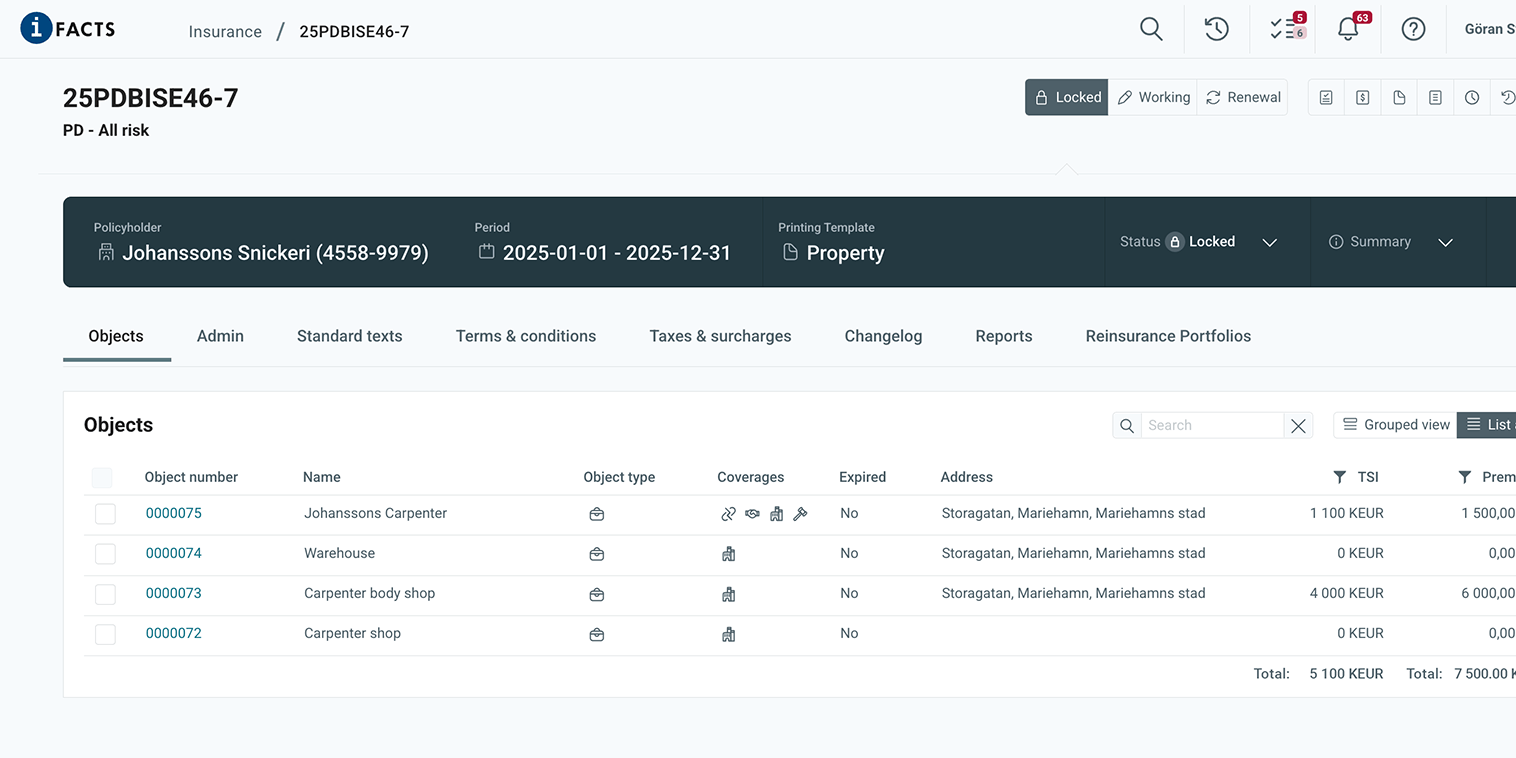Click the dollar sign document icon
This screenshot has width=1516, height=758.
1362,98
